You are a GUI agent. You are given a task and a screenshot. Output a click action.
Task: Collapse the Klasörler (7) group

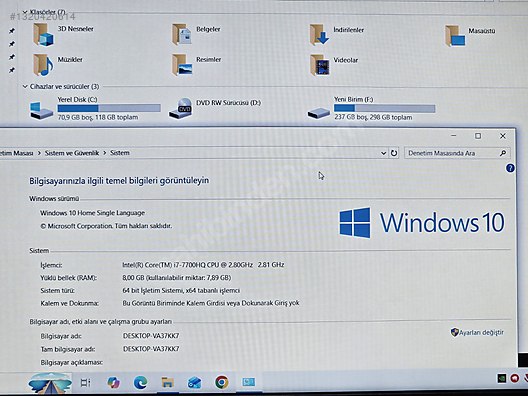pyautogui.click(x=25, y=12)
